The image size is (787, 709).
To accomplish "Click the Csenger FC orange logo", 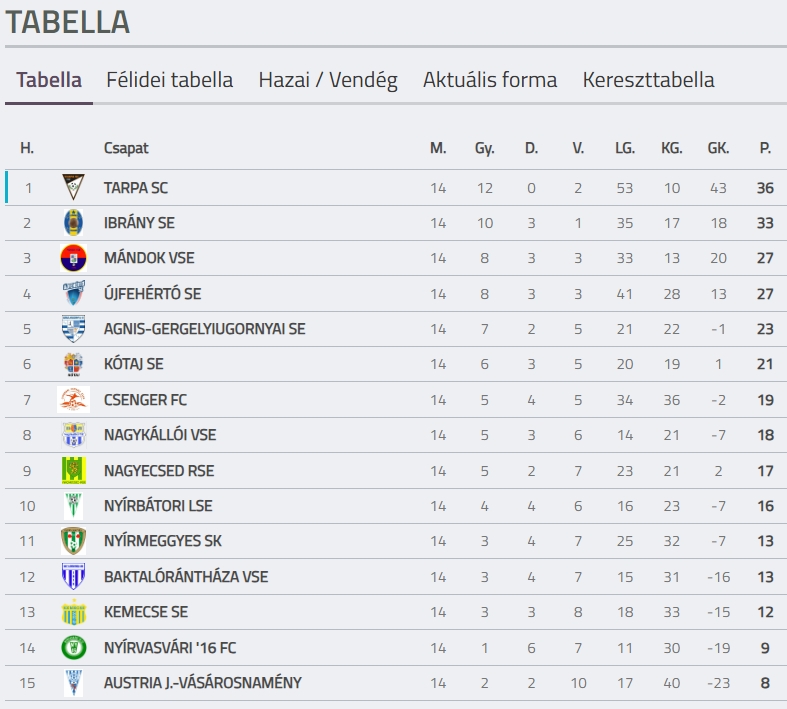I will click(x=73, y=399).
